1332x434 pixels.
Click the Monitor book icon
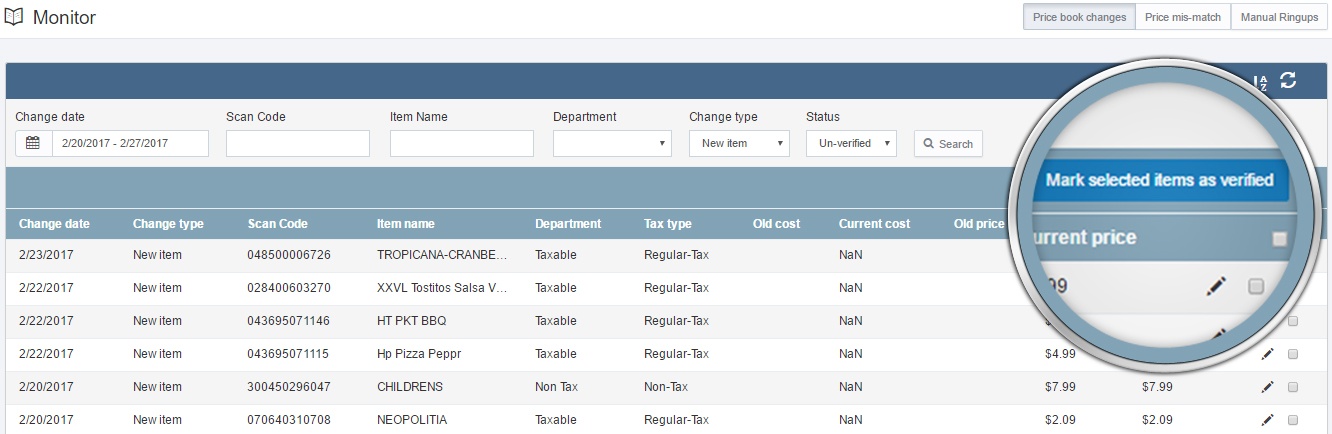click(14, 17)
